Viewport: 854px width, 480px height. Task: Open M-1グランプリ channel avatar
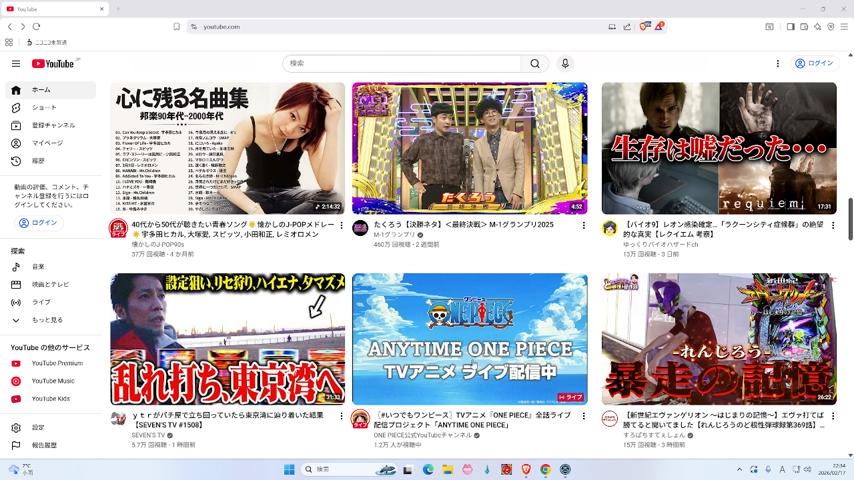[360, 228]
